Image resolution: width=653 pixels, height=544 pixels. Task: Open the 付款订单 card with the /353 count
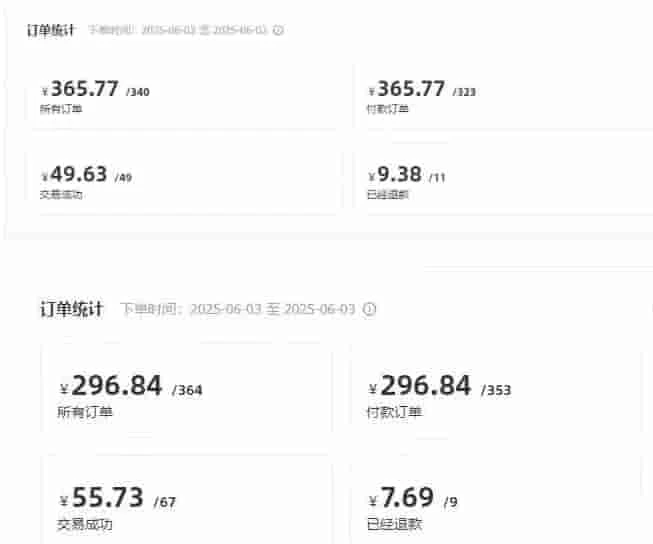pos(496,392)
